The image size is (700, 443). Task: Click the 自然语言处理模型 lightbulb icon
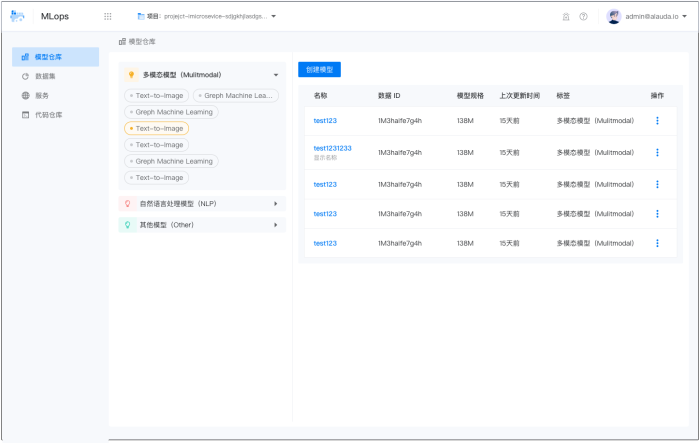127,203
